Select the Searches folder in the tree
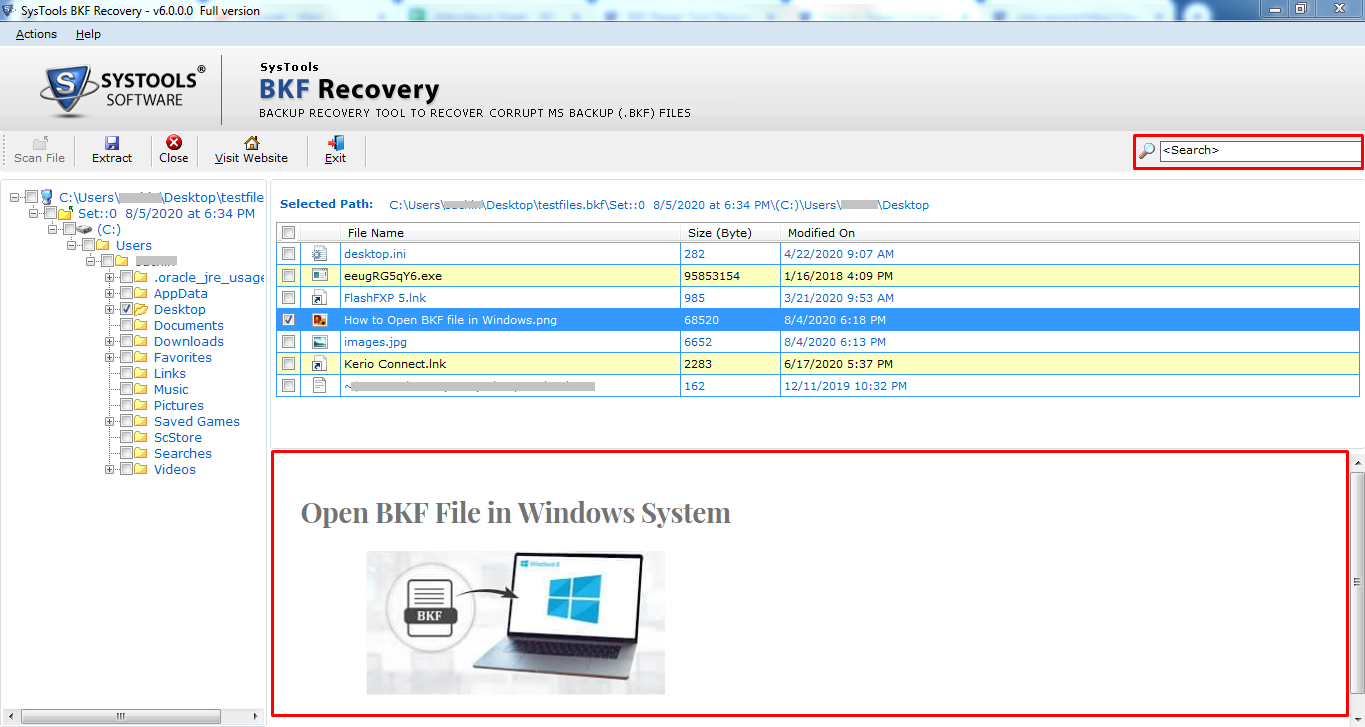1365x727 pixels. click(x=183, y=453)
